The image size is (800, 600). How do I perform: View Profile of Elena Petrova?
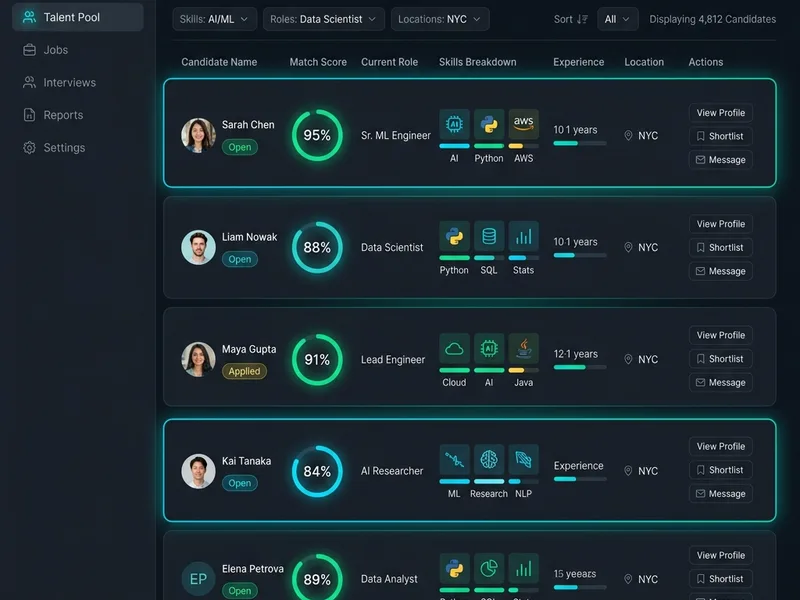click(720, 555)
